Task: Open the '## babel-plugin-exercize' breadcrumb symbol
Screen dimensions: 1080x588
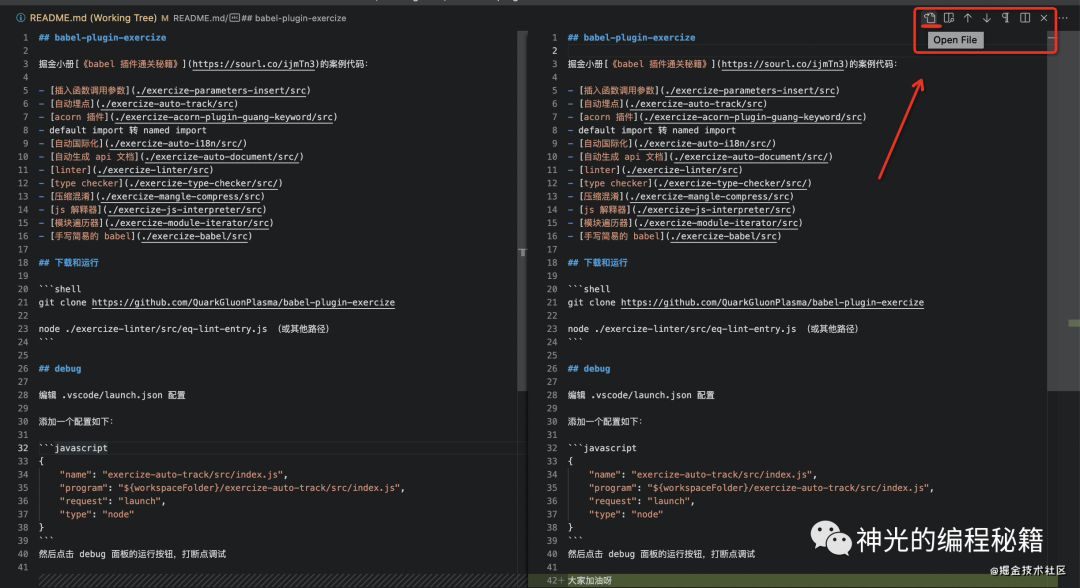Action: (294, 18)
